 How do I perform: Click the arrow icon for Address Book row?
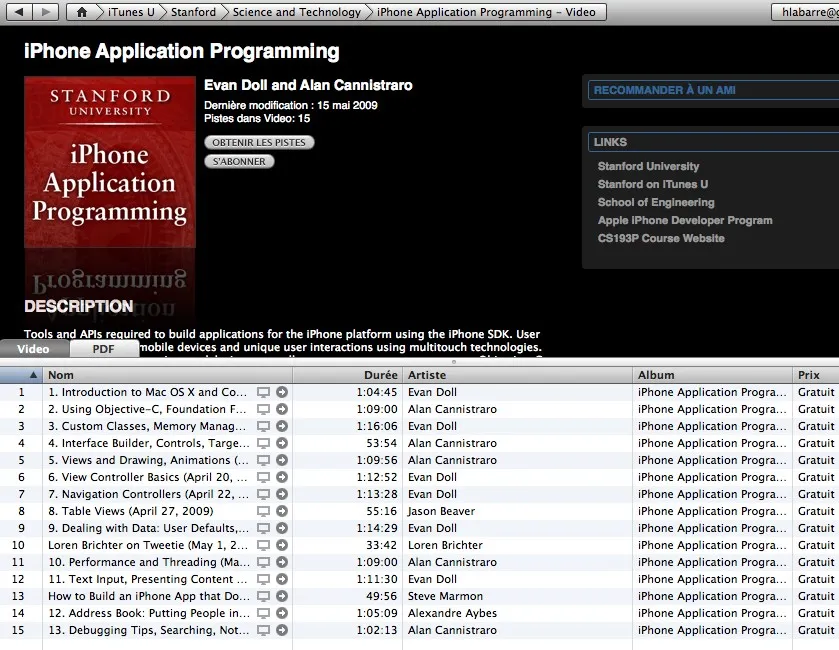282,613
